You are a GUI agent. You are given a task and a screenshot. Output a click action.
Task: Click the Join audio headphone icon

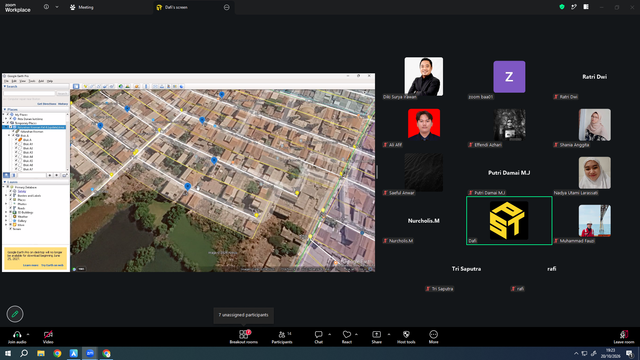17,334
